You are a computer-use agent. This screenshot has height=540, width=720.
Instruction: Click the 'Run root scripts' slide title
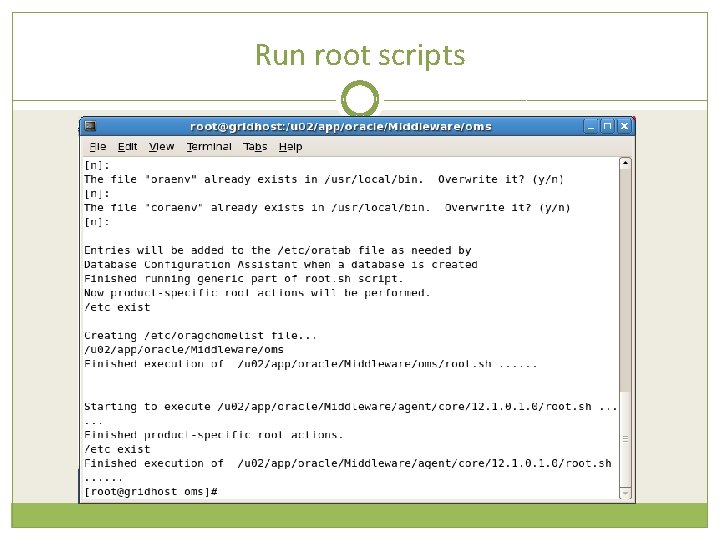pos(360,55)
